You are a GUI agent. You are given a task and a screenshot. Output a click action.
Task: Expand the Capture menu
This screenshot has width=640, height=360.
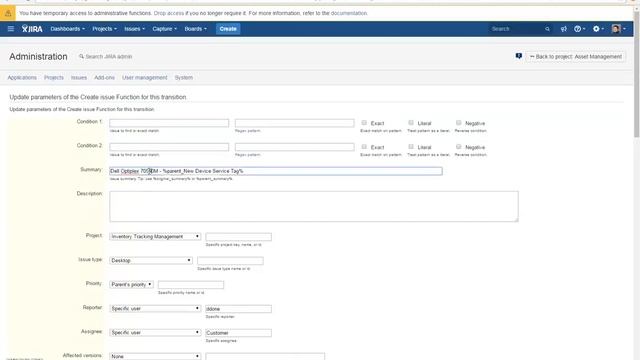[164, 29]
